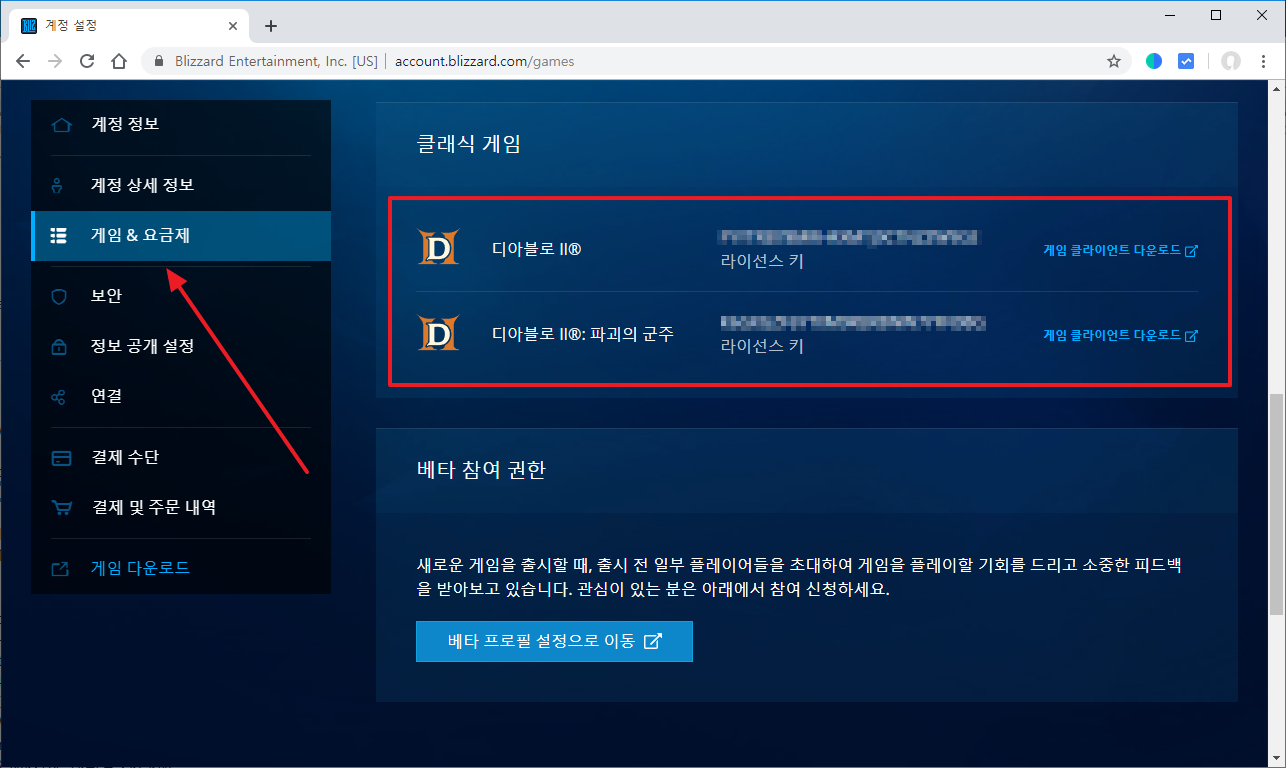Click external-link icon beside 게임 다운로드
The height and width of the screenshot is (768, 1286).
coord(60,568)
